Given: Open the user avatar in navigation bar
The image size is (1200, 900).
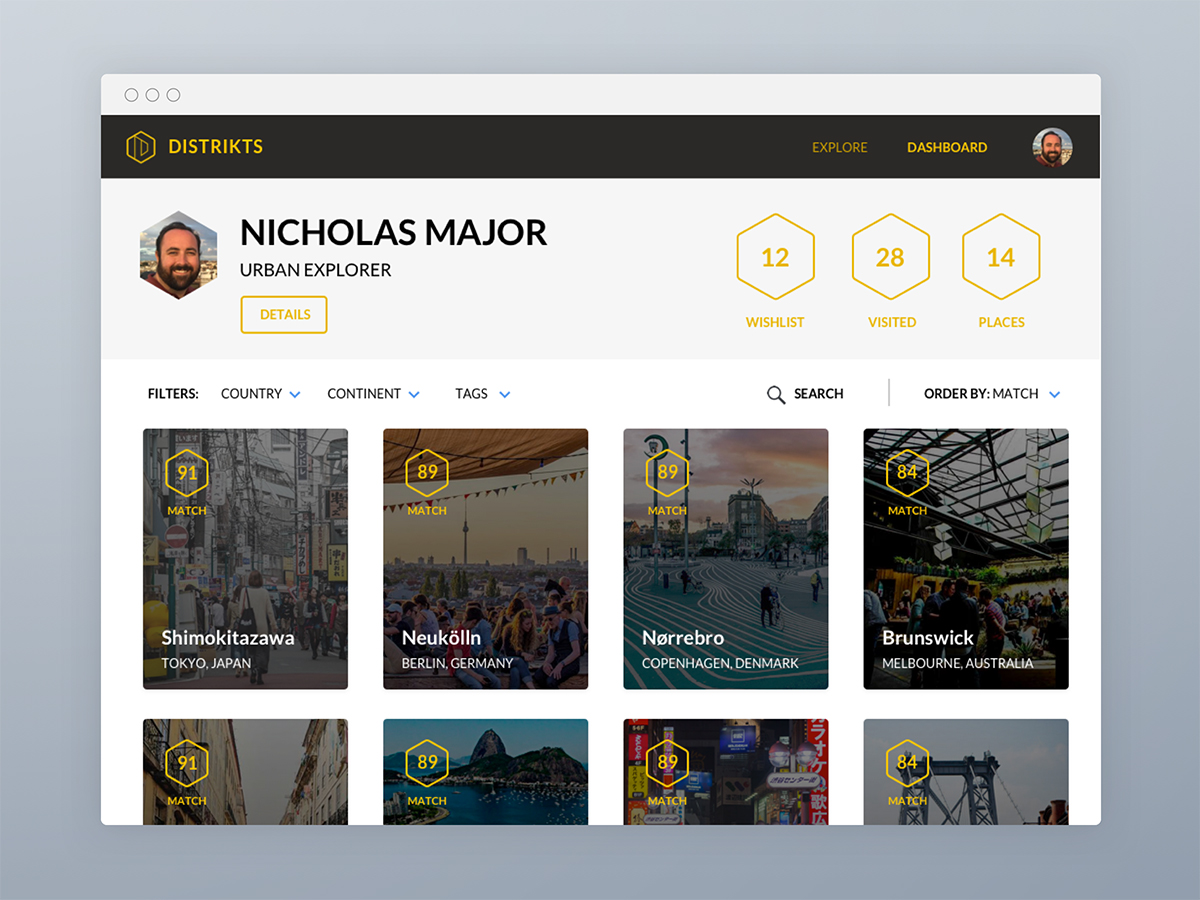Looking at the screenshot, I should click(x=1052, y=147).
